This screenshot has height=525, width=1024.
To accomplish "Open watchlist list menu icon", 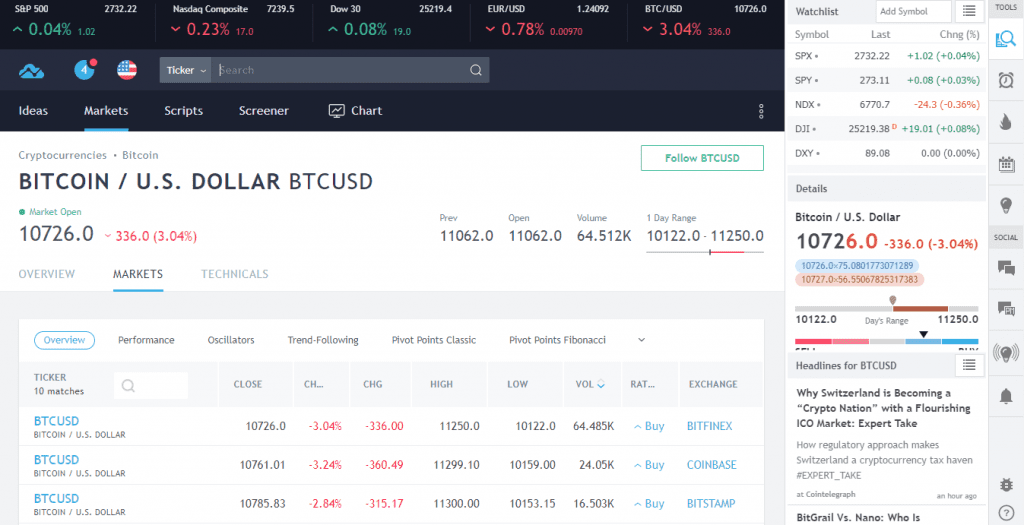I will tap(969, 11).
